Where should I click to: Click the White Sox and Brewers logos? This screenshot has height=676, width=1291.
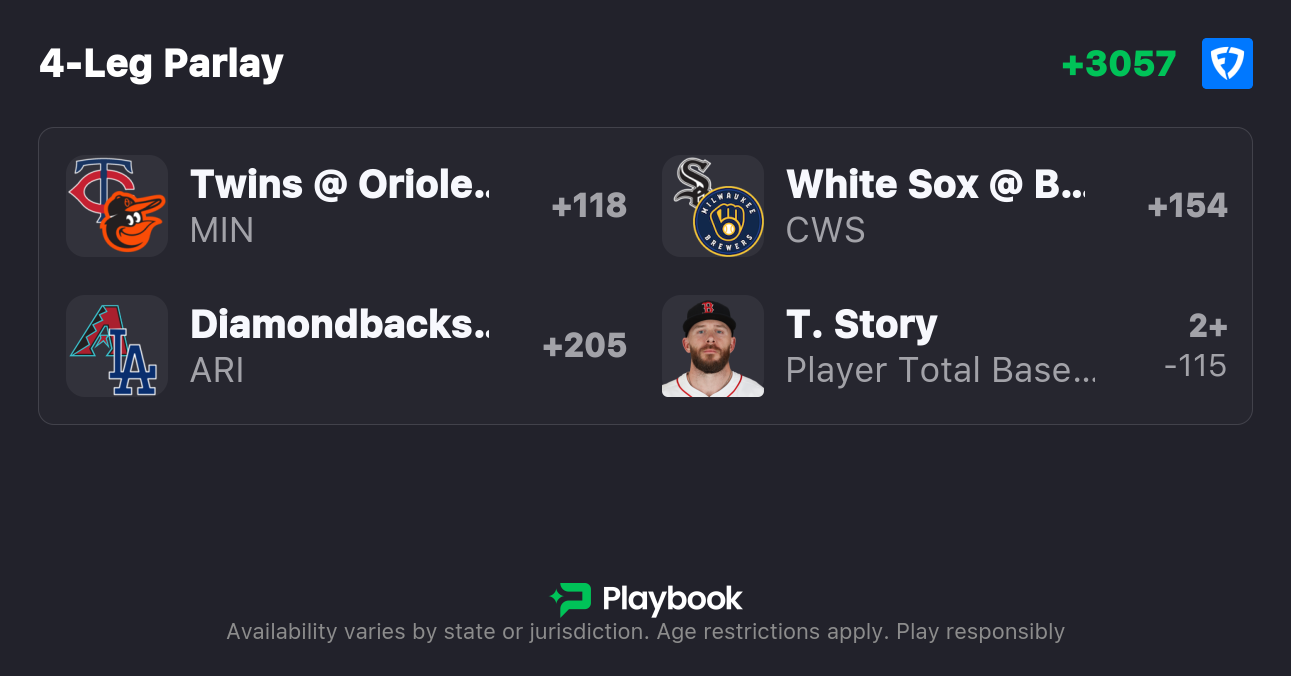pyautogui.click(x=713, y=206)
